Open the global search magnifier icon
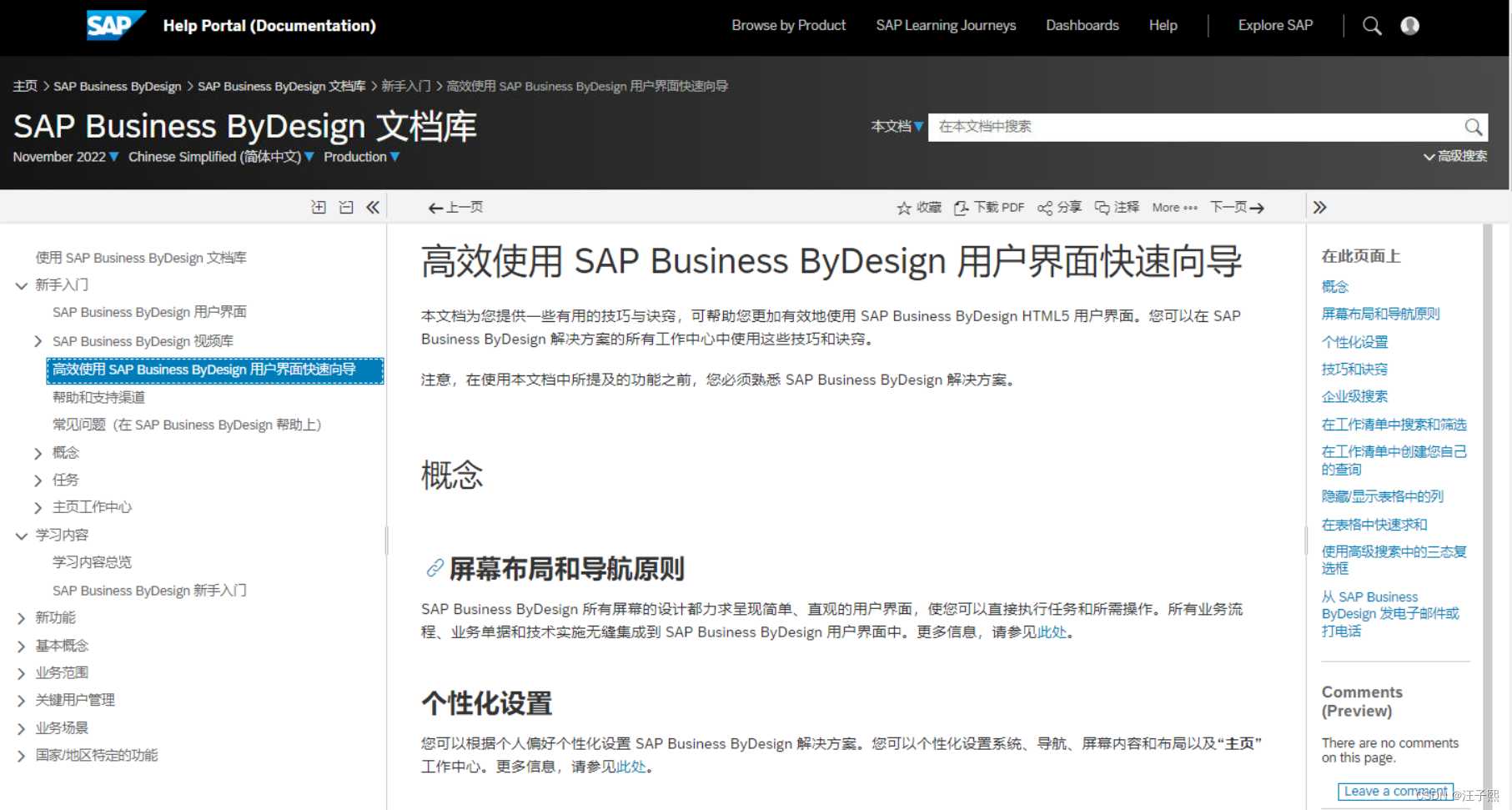Screen dimensions: 1512x810 coord(1372,26)
